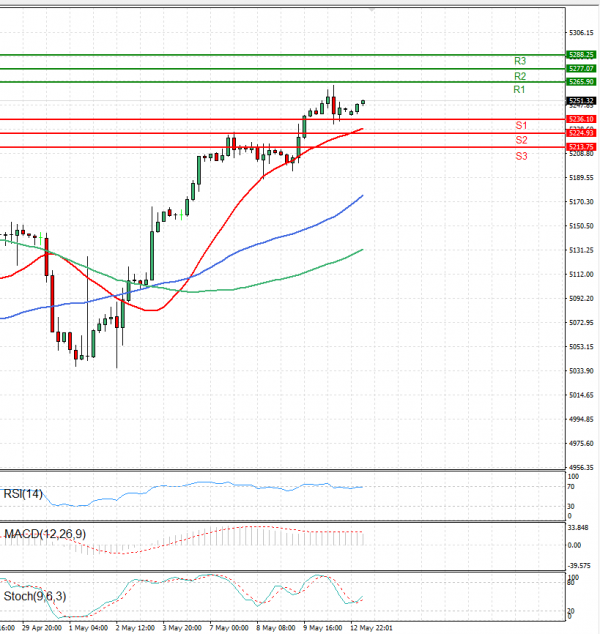The height and width of the screenshot is (634, 600).
Task: Select the R3 resistance label
Action: [x=520, y=61]
